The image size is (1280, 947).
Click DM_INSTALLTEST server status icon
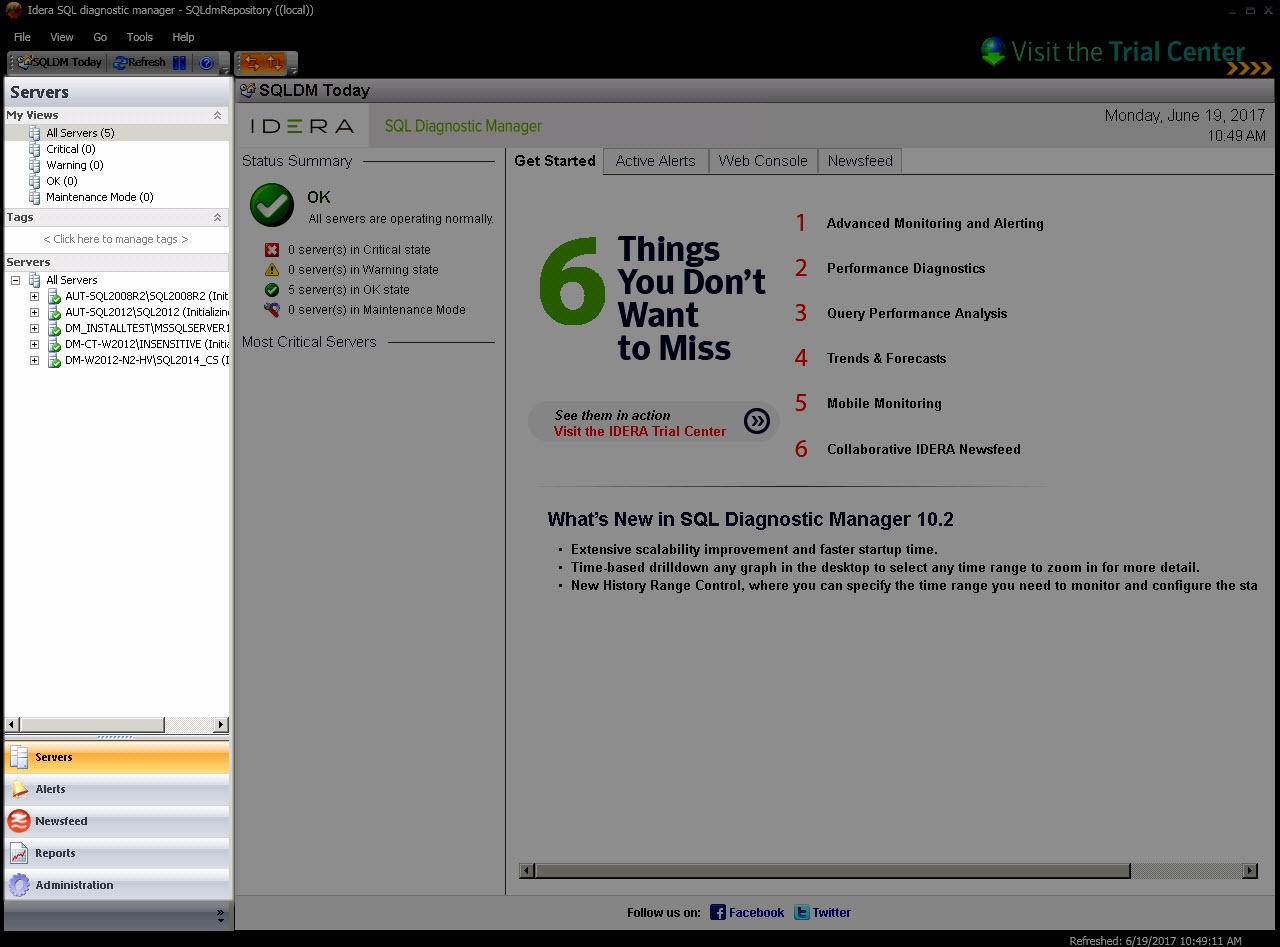point(54,329)
